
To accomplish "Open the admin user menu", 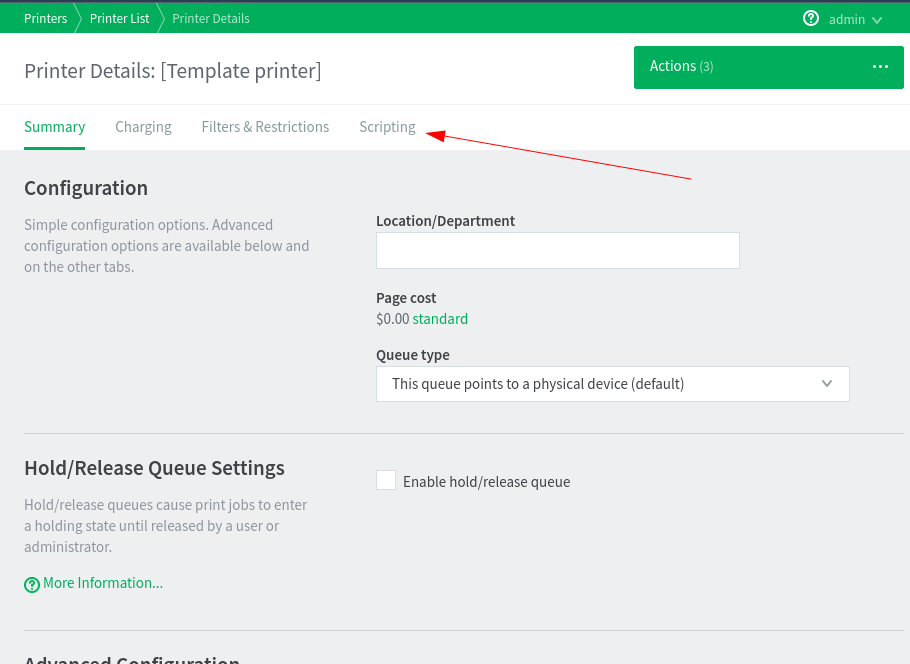I will pyautogui.click(x=847, y=19).
